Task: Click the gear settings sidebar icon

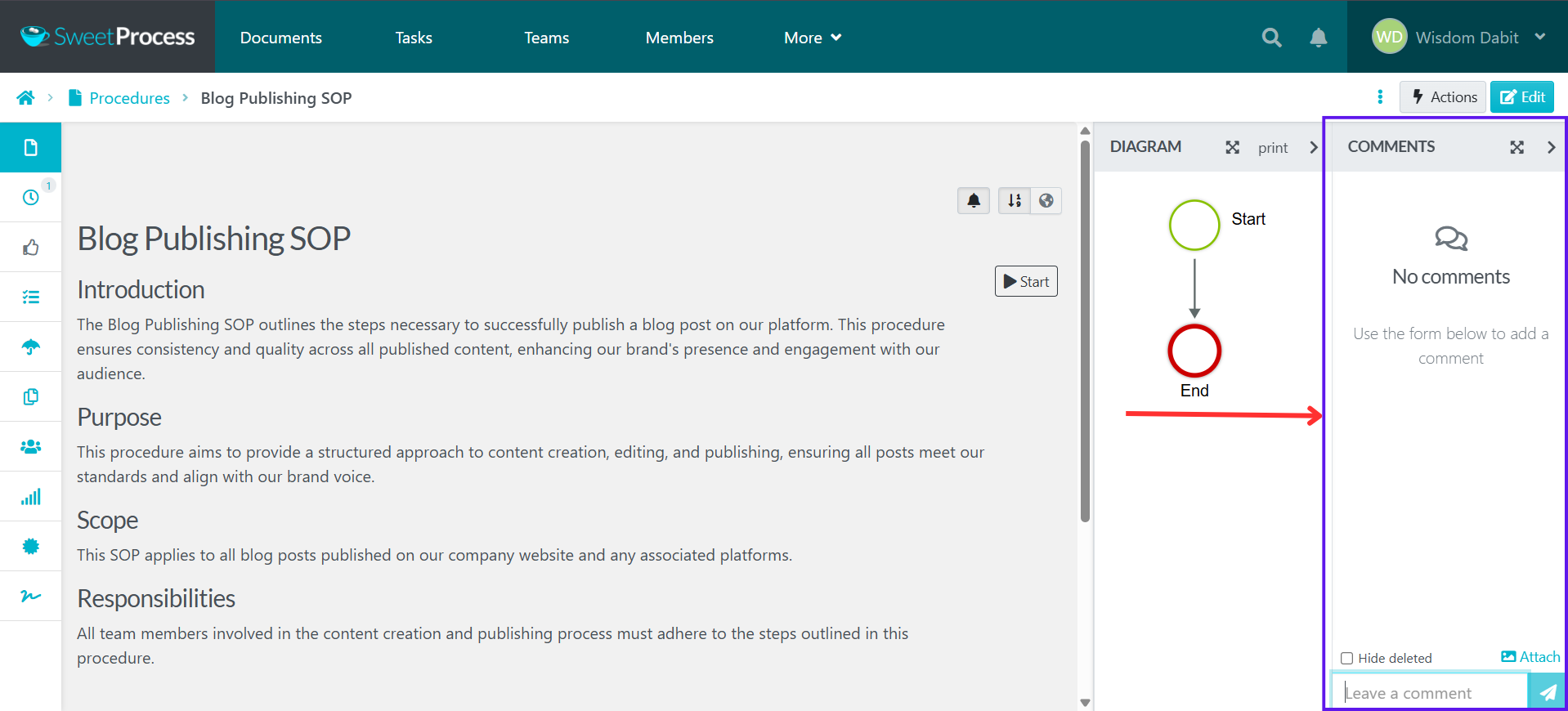Action: 30,547
